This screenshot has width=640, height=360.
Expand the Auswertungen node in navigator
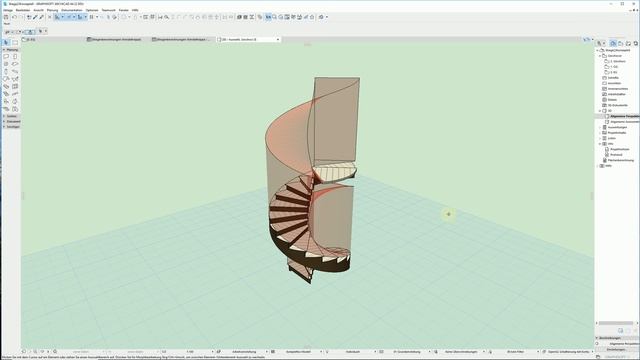click(600, 127)
